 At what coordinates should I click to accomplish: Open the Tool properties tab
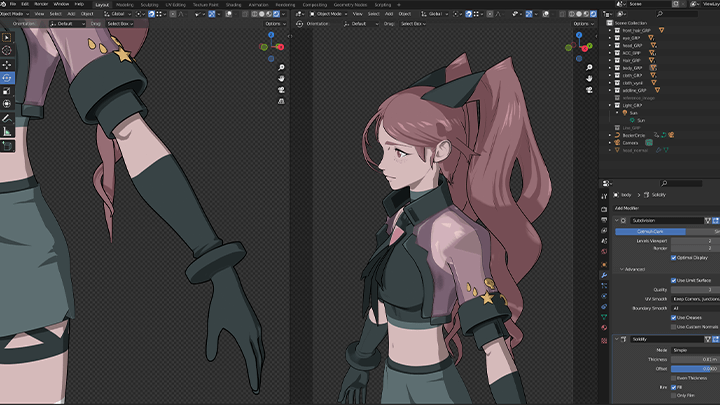tap(604, 197)
